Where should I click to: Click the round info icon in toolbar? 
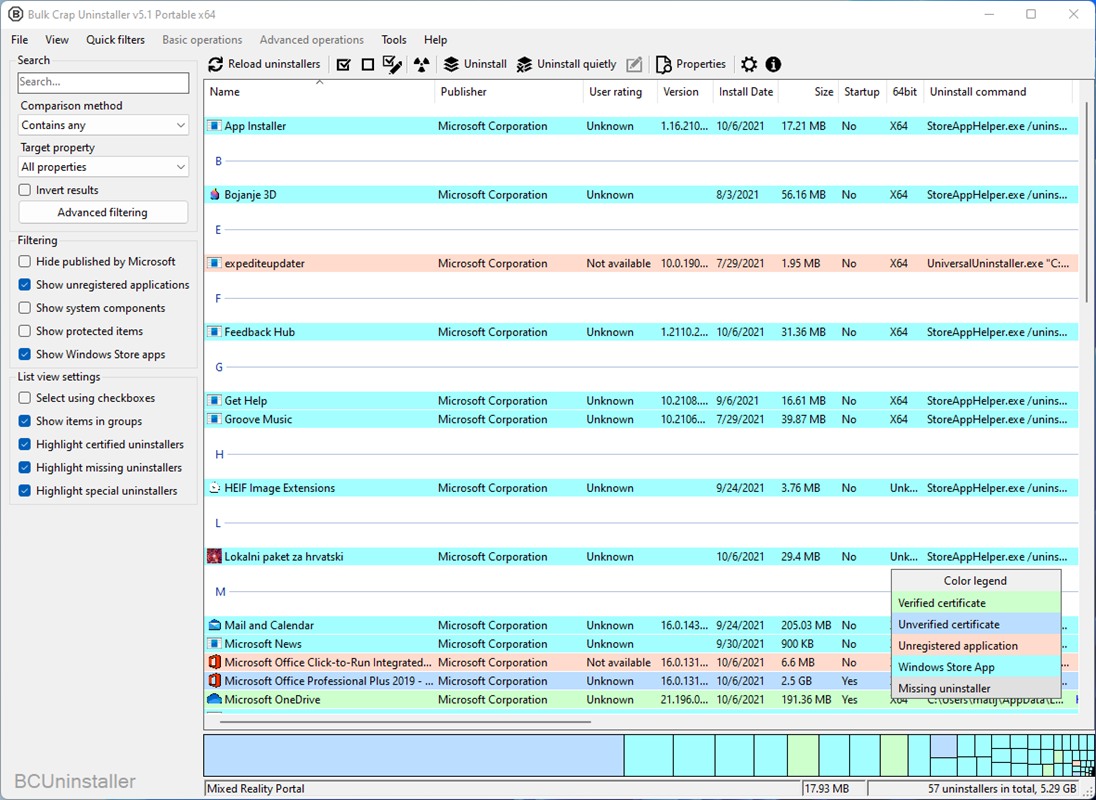pos(773,64)
